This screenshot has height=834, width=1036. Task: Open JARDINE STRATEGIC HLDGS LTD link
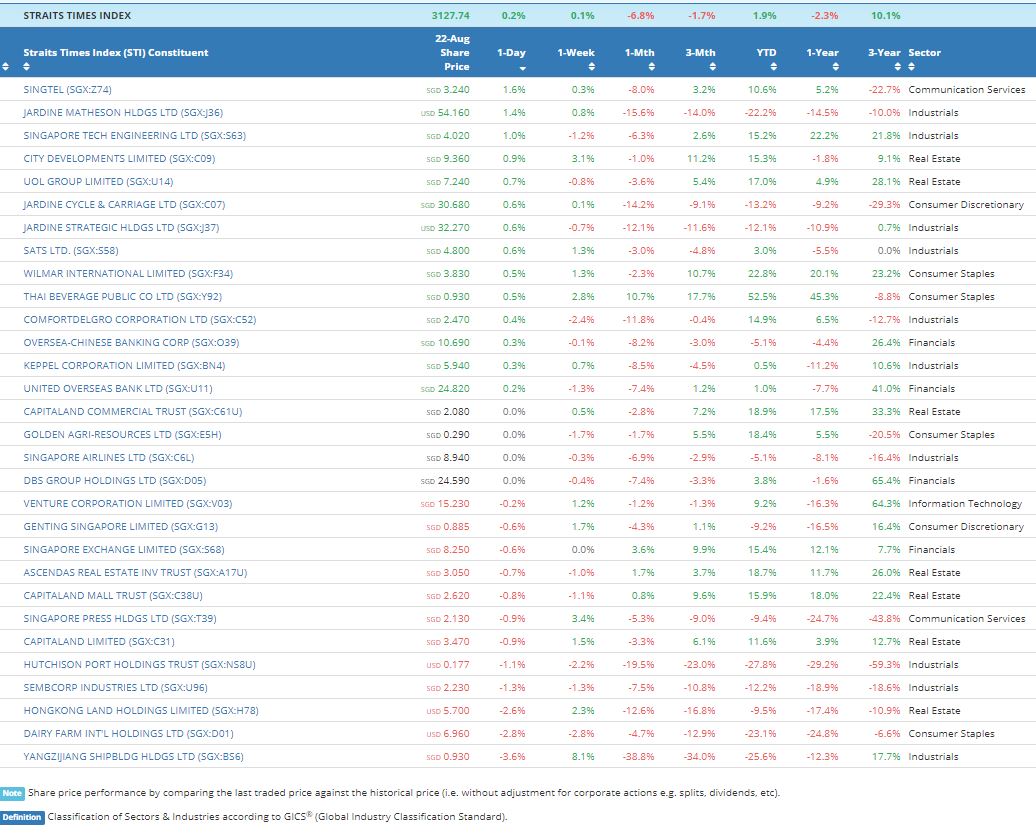click(121, 227)
